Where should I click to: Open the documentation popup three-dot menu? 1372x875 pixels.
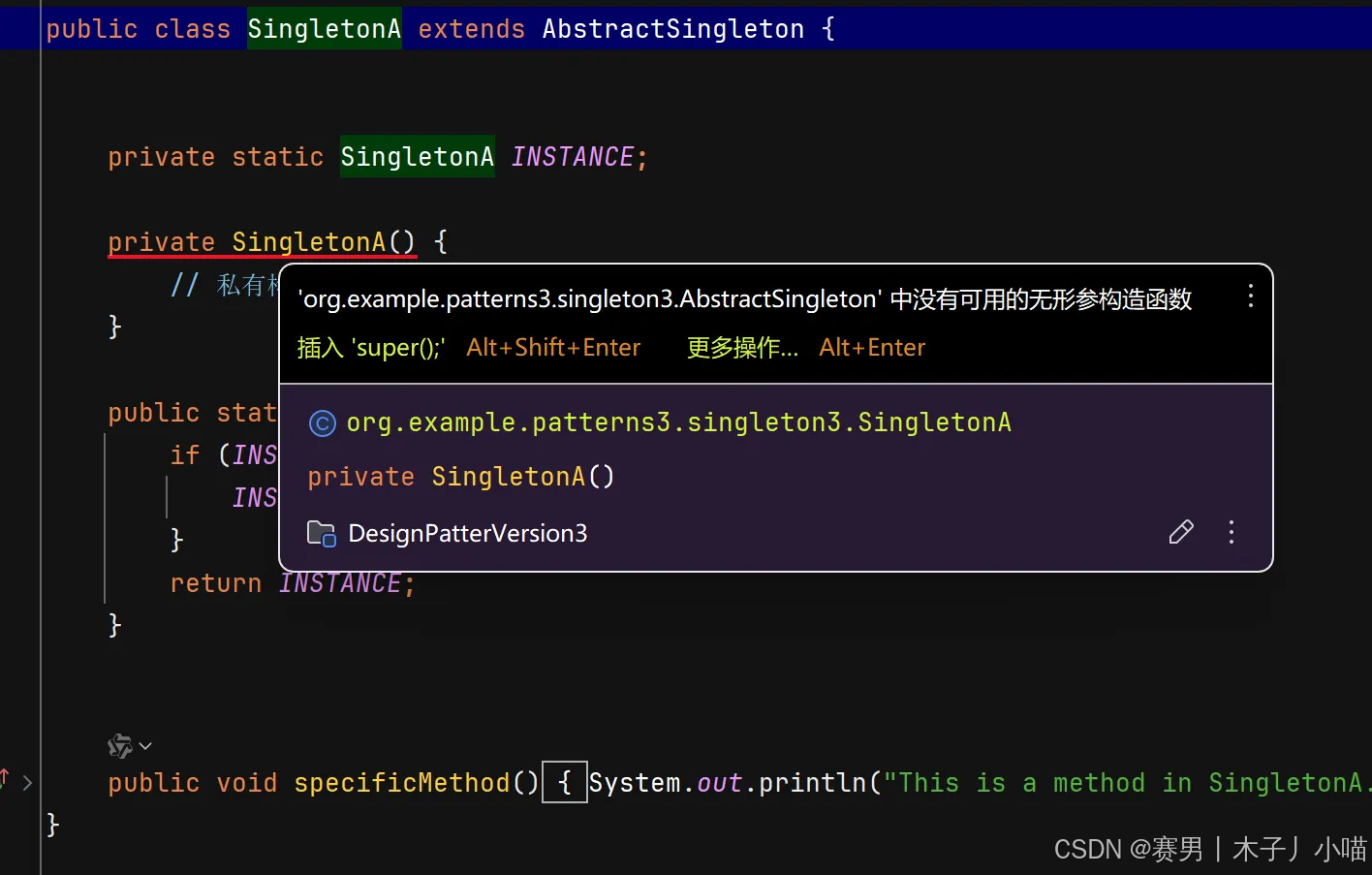pyautogui.click(x=1232, y=532)
